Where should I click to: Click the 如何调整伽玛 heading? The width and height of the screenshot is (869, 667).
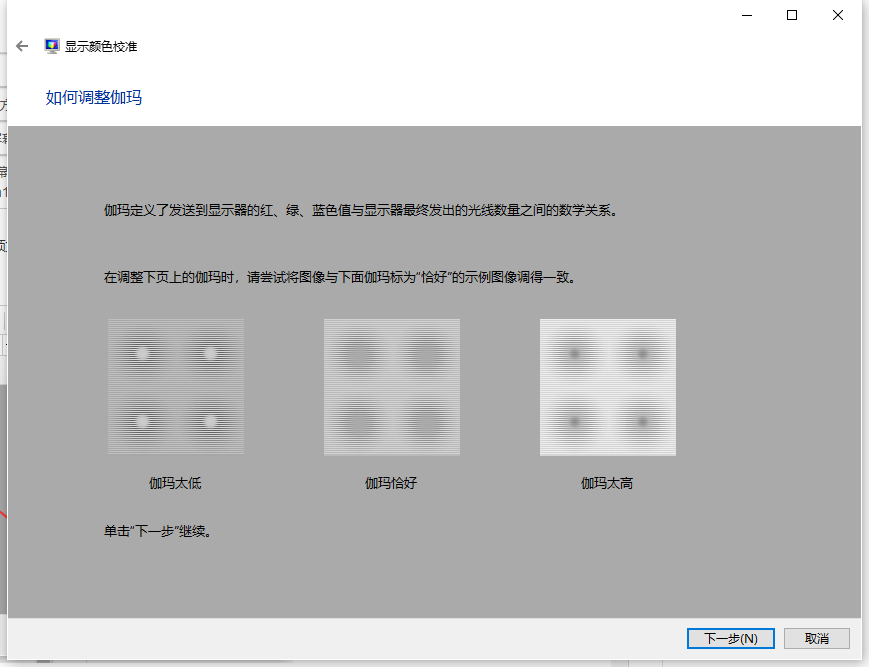click(x=93, y=97)
